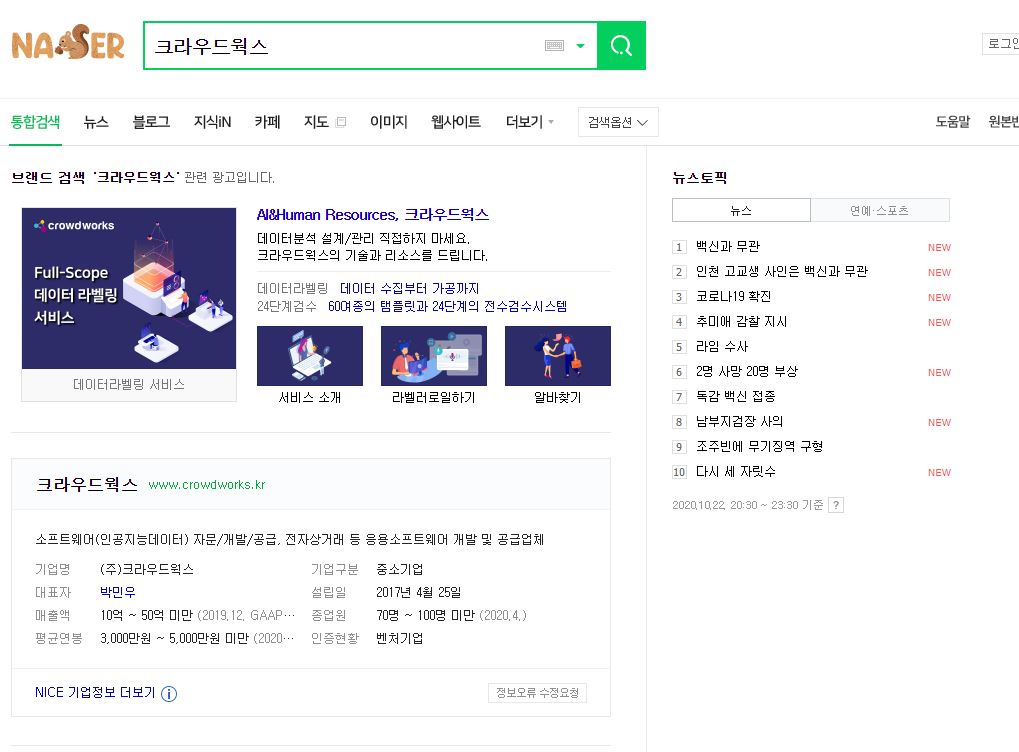The image size is (1019, 752).
Task: Open NICE 기업정보 더보기 link
Action: click(95, 692)
